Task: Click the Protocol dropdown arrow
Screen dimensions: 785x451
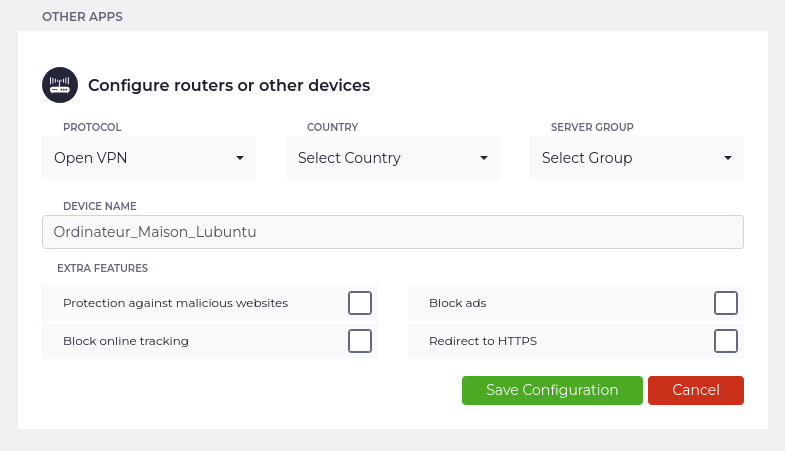Action: click(240, 158)
